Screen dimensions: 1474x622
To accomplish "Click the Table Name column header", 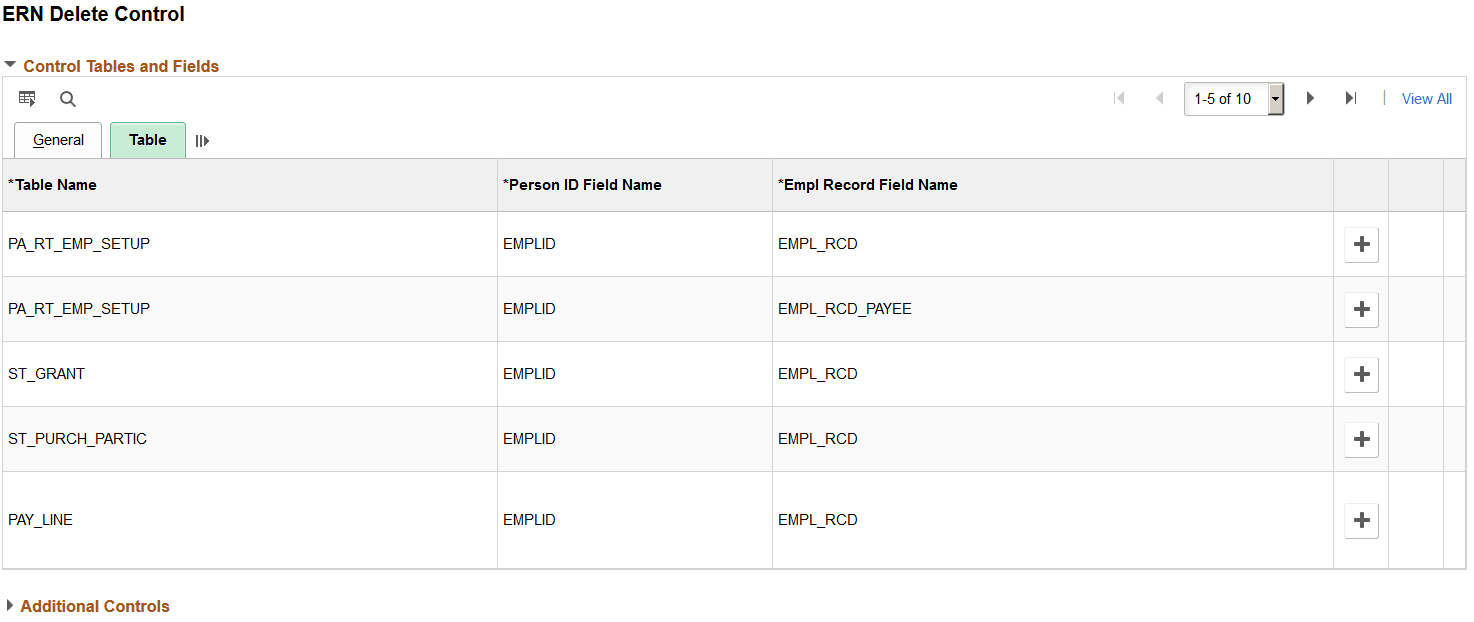I will tap(52, 184).
